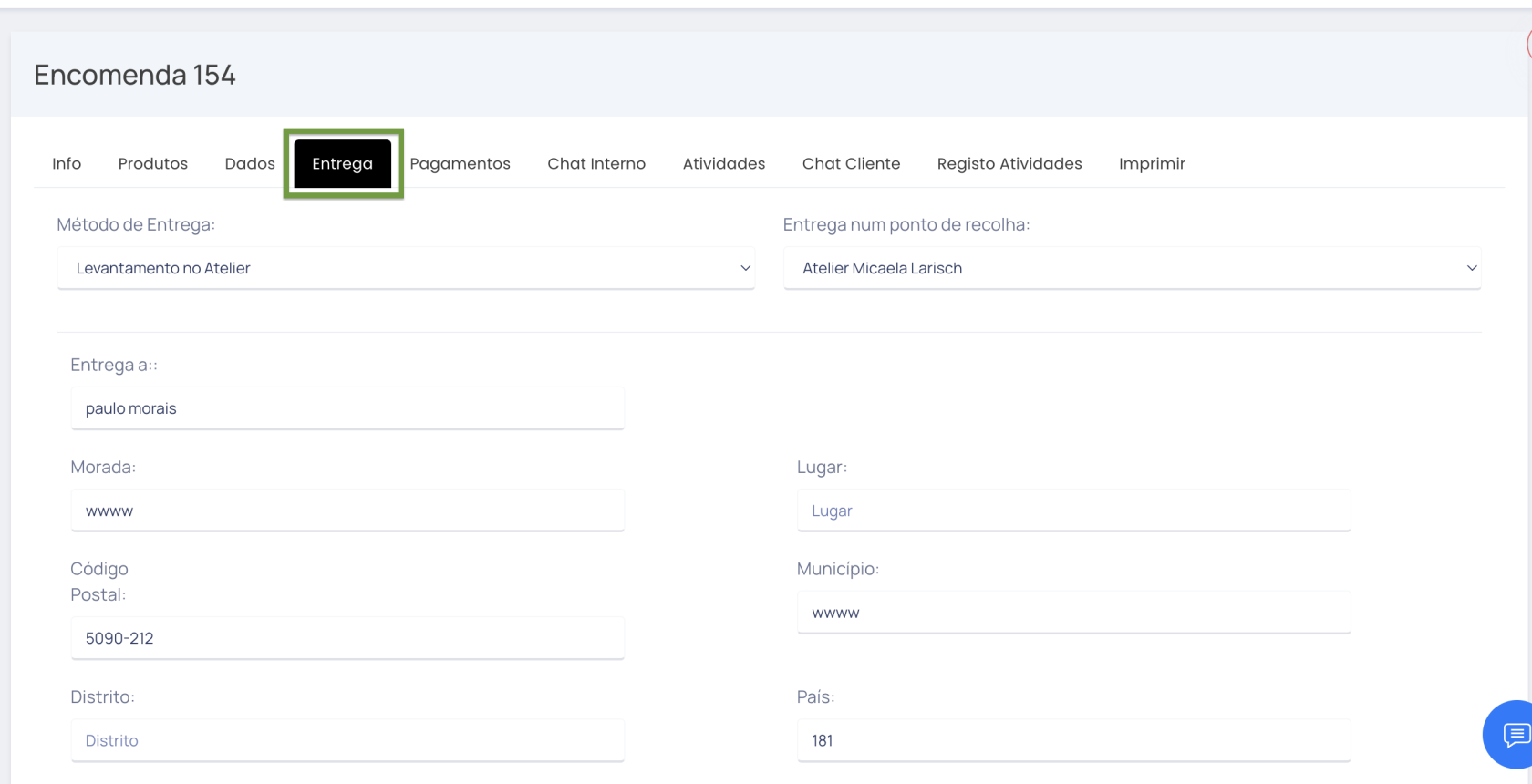
Task: Switch to the Chat Cliente tab
Action: (852, 164)
